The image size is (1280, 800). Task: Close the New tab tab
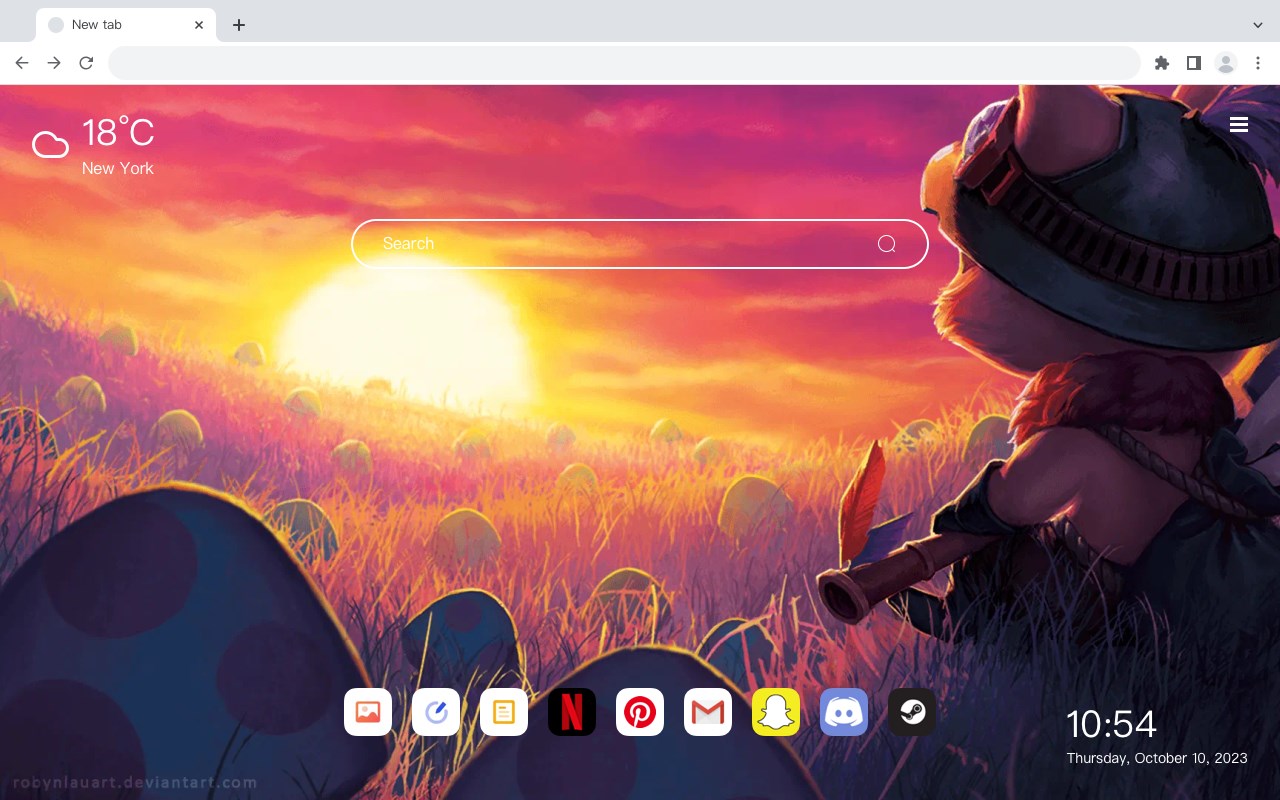tap(199, 25)
